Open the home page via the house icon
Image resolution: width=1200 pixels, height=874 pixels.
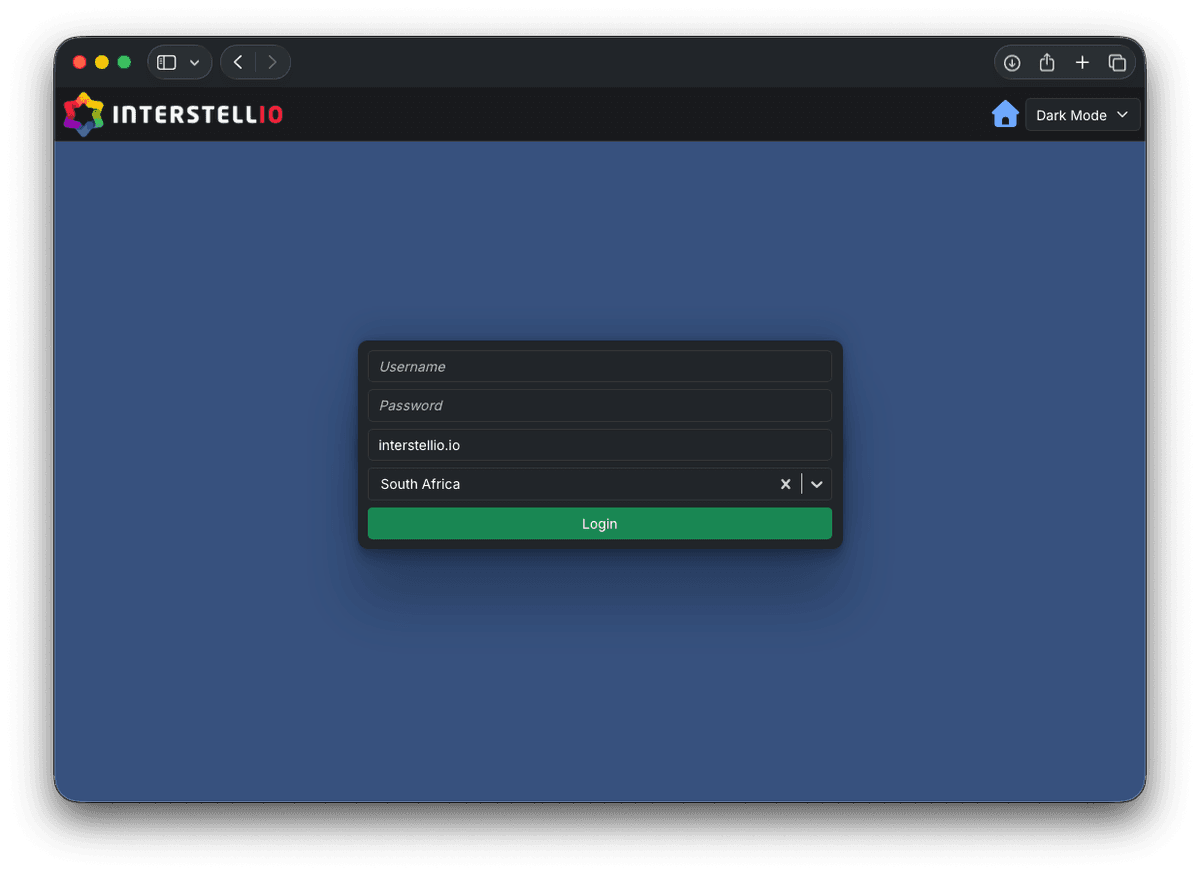[x=1005, y=114]
